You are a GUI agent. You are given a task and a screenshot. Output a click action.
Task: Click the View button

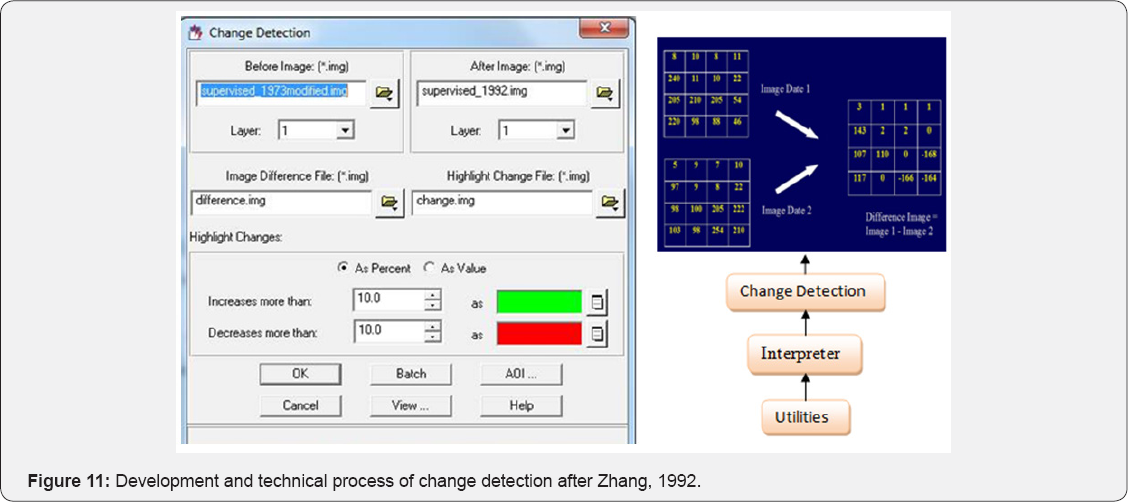click(x=410, y=406)
